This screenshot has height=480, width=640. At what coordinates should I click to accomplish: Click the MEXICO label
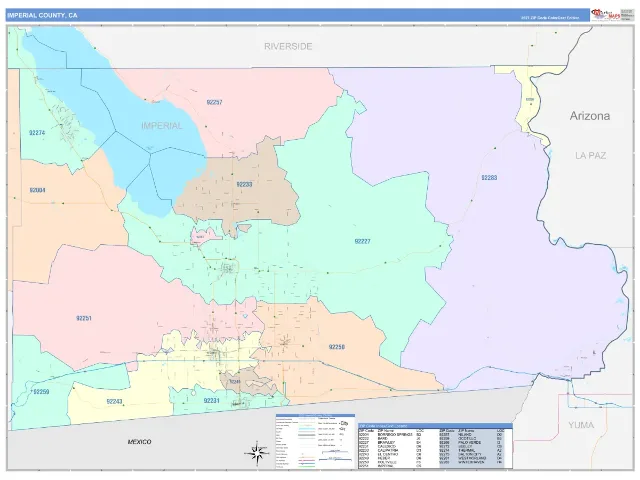(x=139, y=442)
